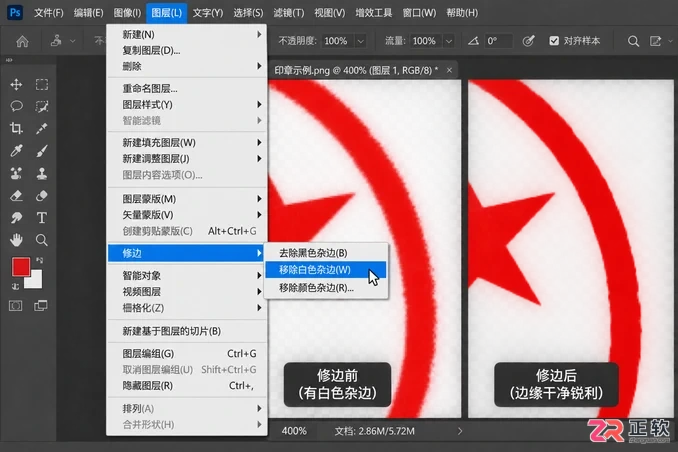The image size is (678, 452).
Task: Choose 去除黑色杂边(B)
Action: coord(326,253)
